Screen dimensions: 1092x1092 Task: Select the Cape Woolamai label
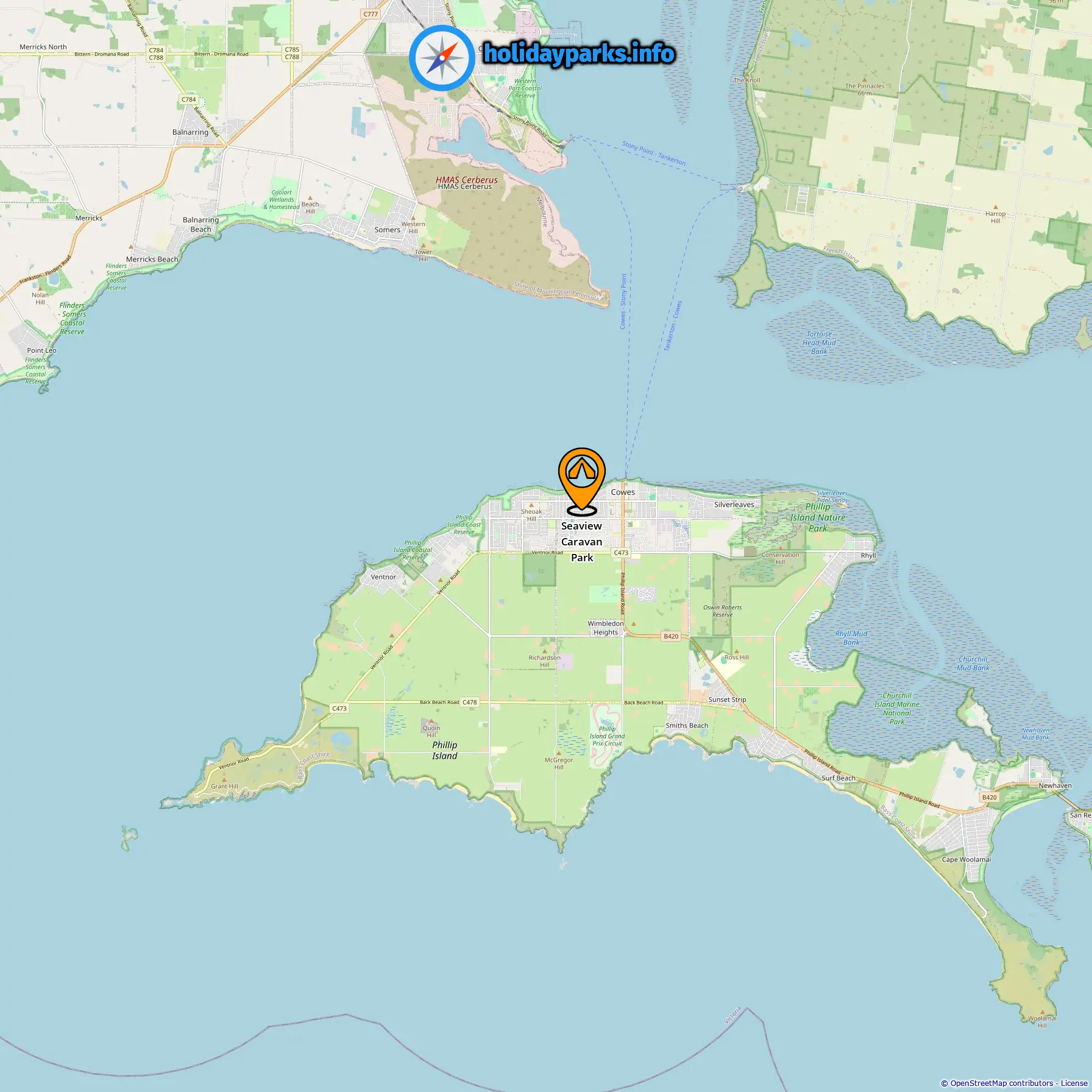(x=966, y=860)
